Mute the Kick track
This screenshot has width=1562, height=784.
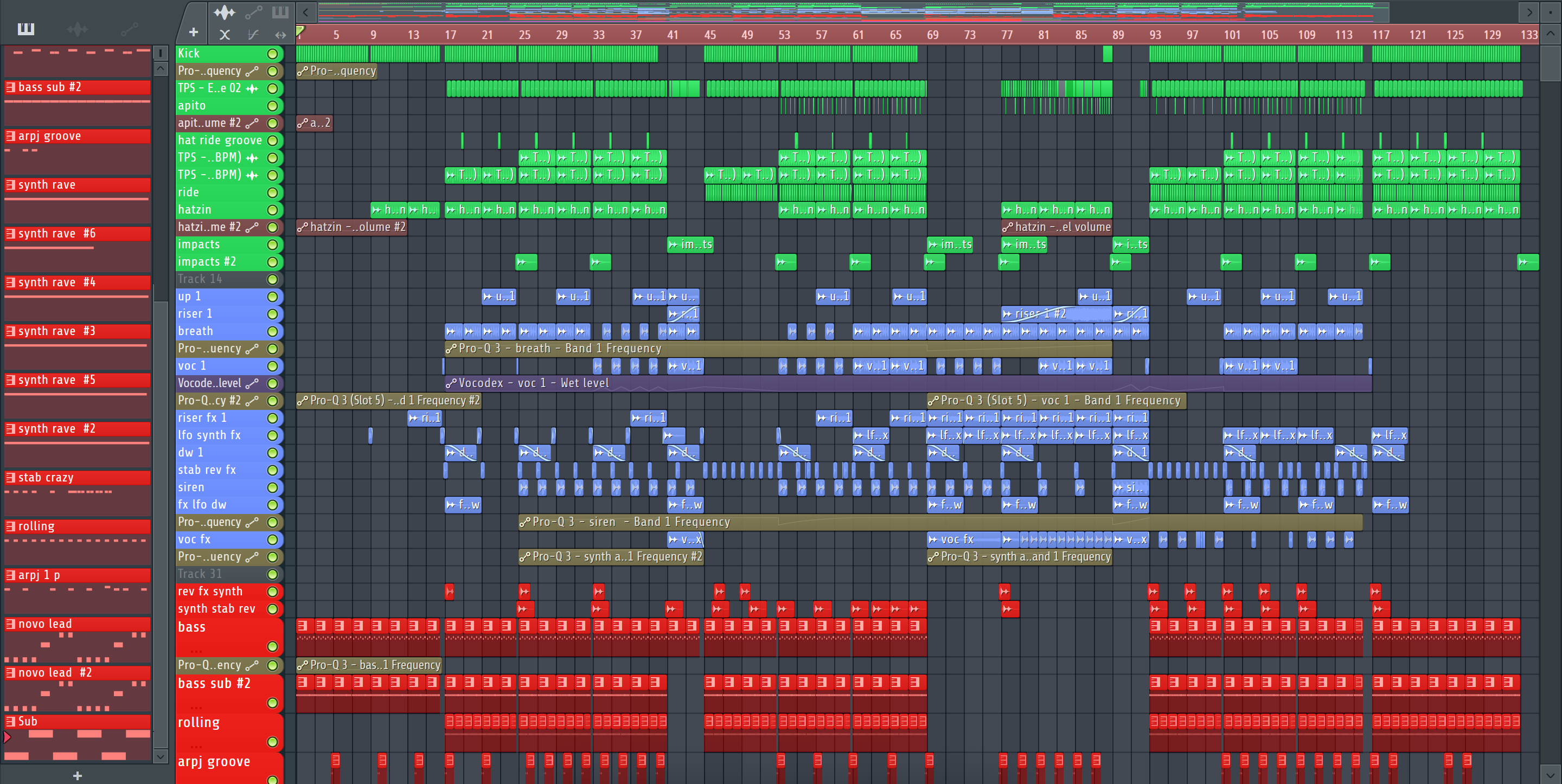(273, 54)
